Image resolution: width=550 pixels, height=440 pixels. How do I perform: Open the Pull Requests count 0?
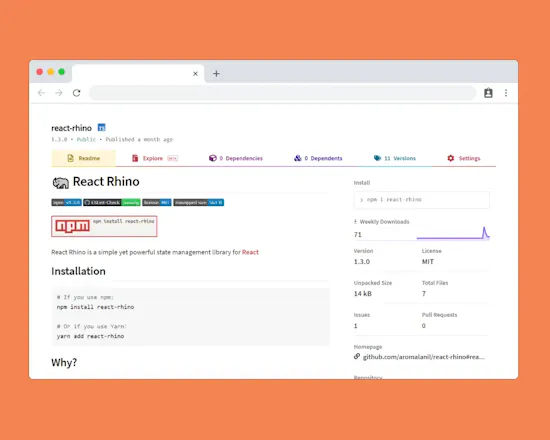click(423, 326)
